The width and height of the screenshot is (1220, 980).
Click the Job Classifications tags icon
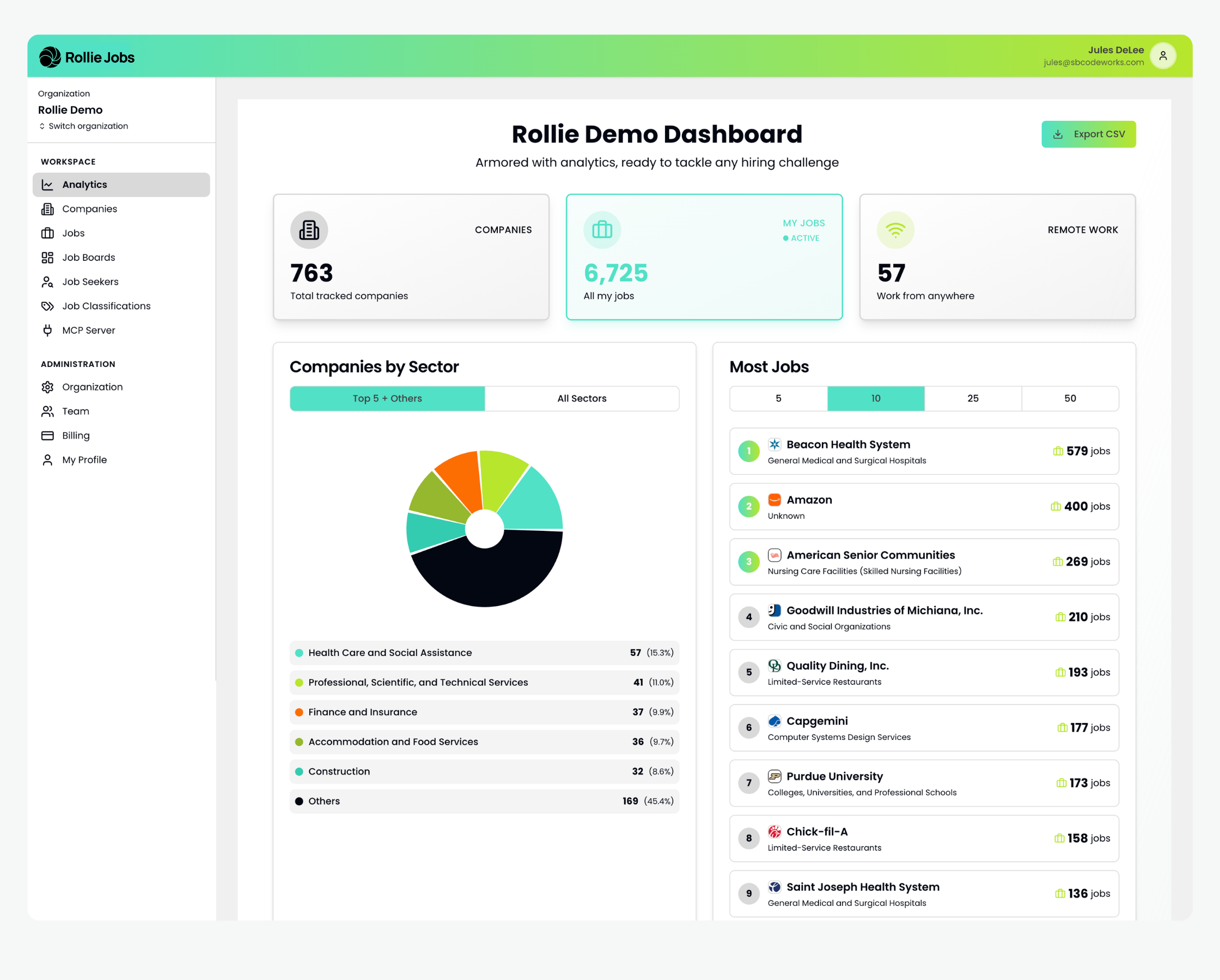[47, 306]
